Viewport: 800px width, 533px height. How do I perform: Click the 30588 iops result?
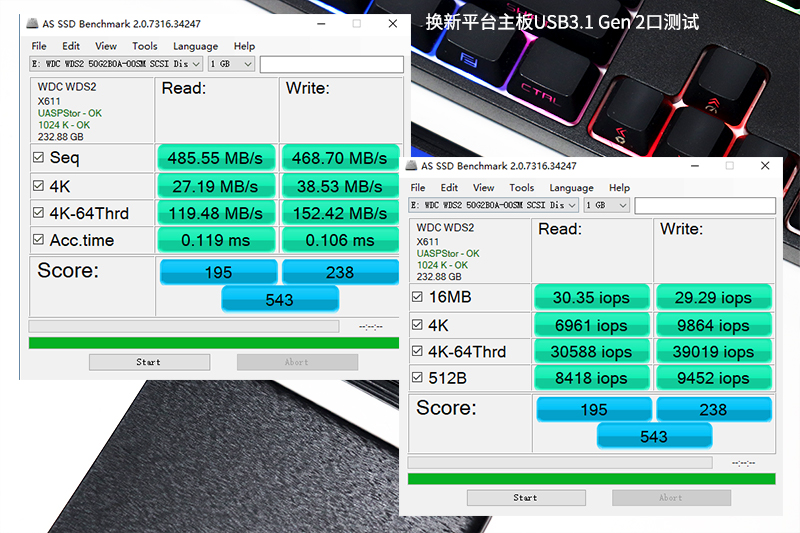tap(592, 352)
